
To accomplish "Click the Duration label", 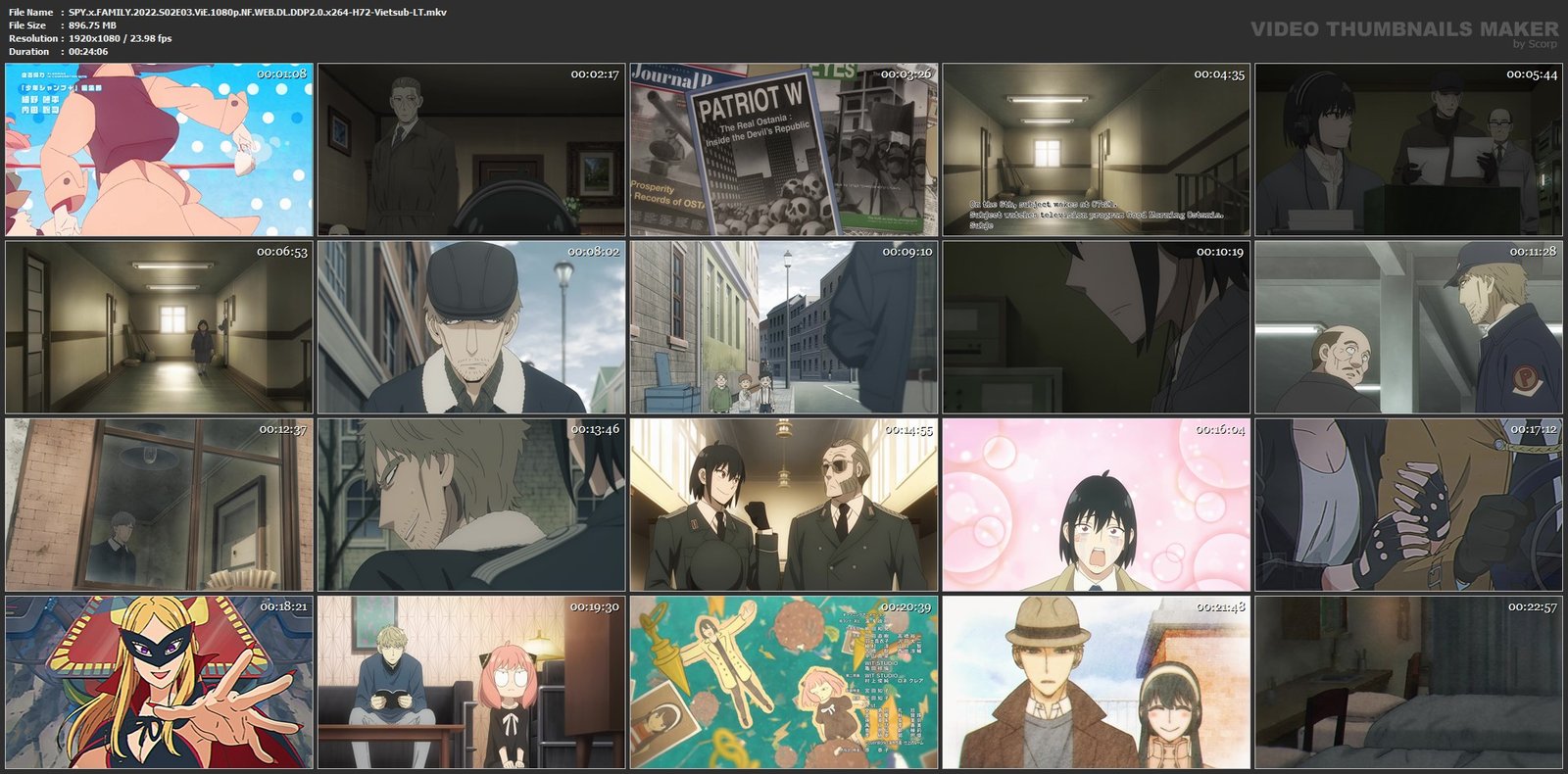I will click(x=28, y=52).
